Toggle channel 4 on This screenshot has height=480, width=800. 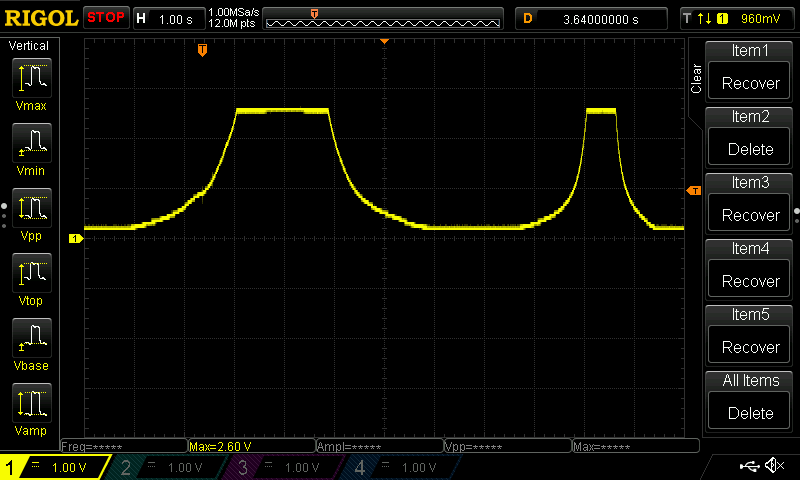pyautogui.click(x=400, y=467)
